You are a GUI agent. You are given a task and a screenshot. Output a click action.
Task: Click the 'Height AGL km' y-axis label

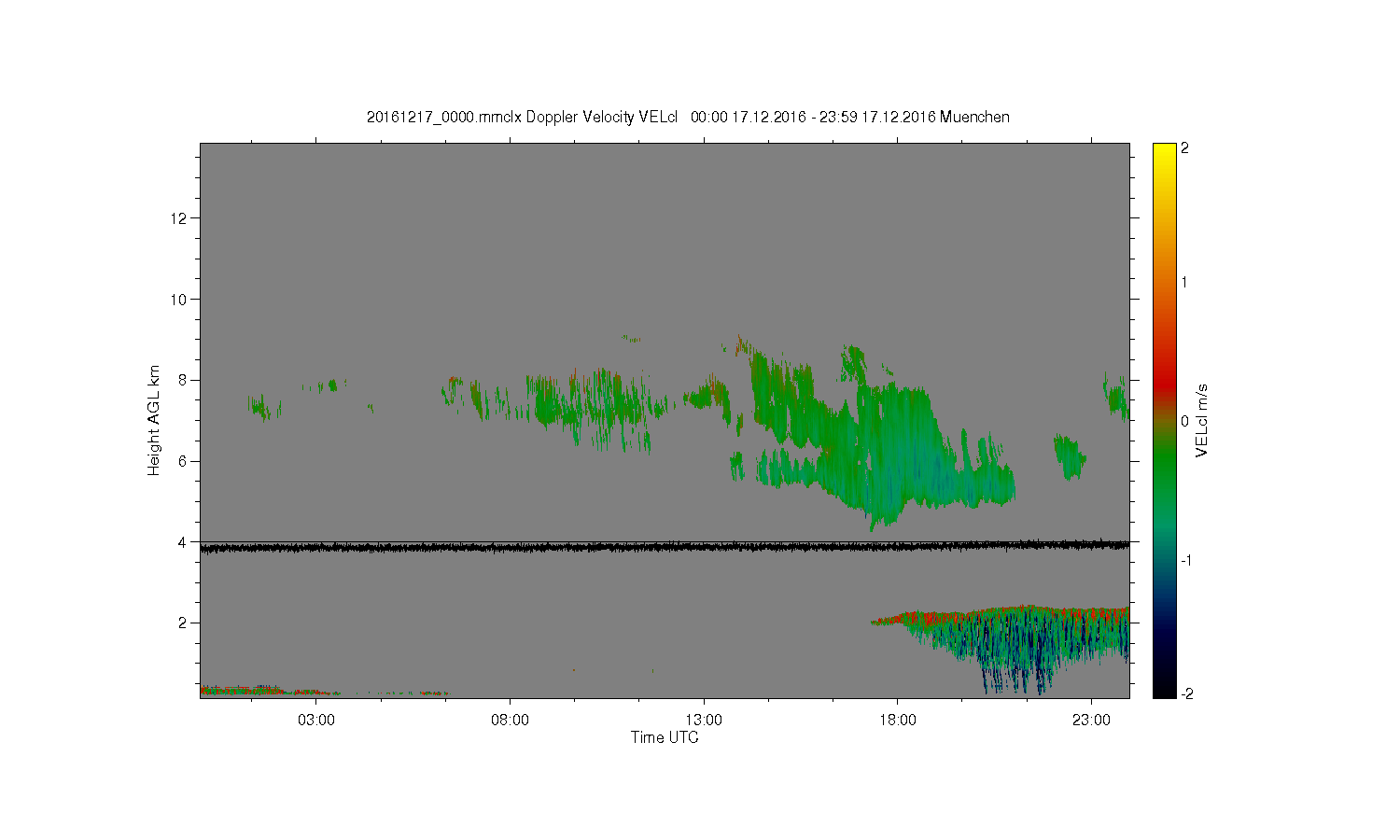[154, 420]
